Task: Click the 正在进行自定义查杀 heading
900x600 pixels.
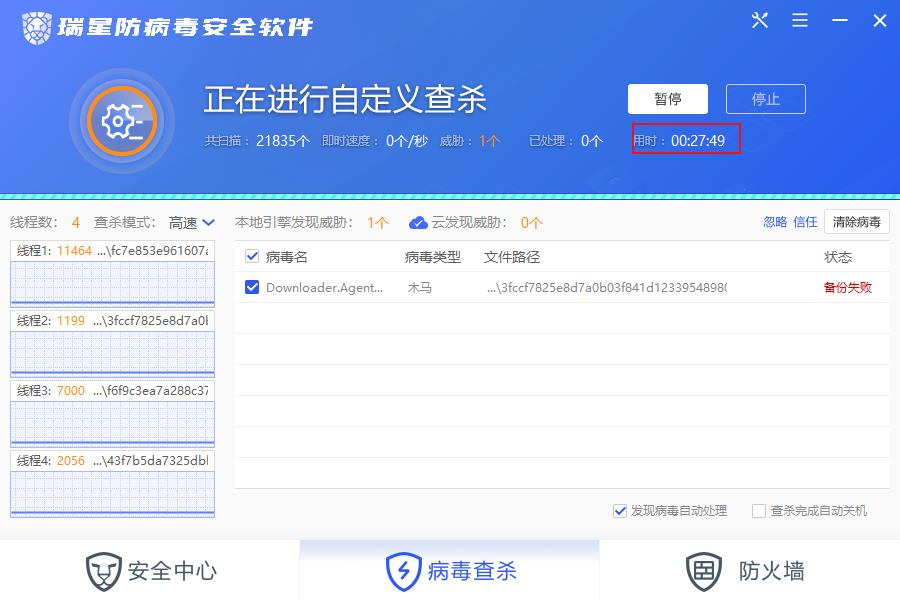Action: [x=345, y=99]
